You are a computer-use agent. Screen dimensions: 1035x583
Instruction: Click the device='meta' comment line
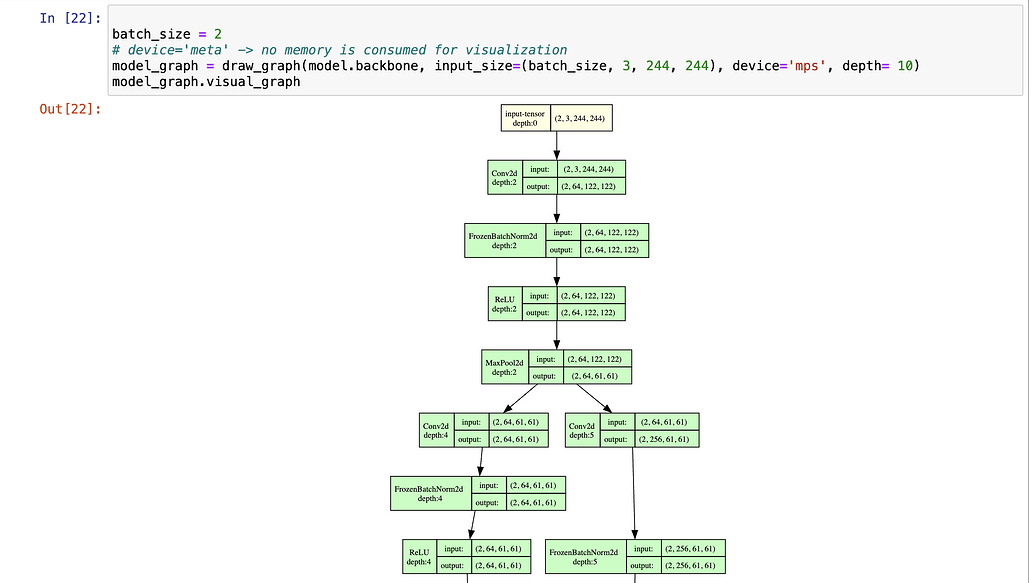(x=339, y=50)
